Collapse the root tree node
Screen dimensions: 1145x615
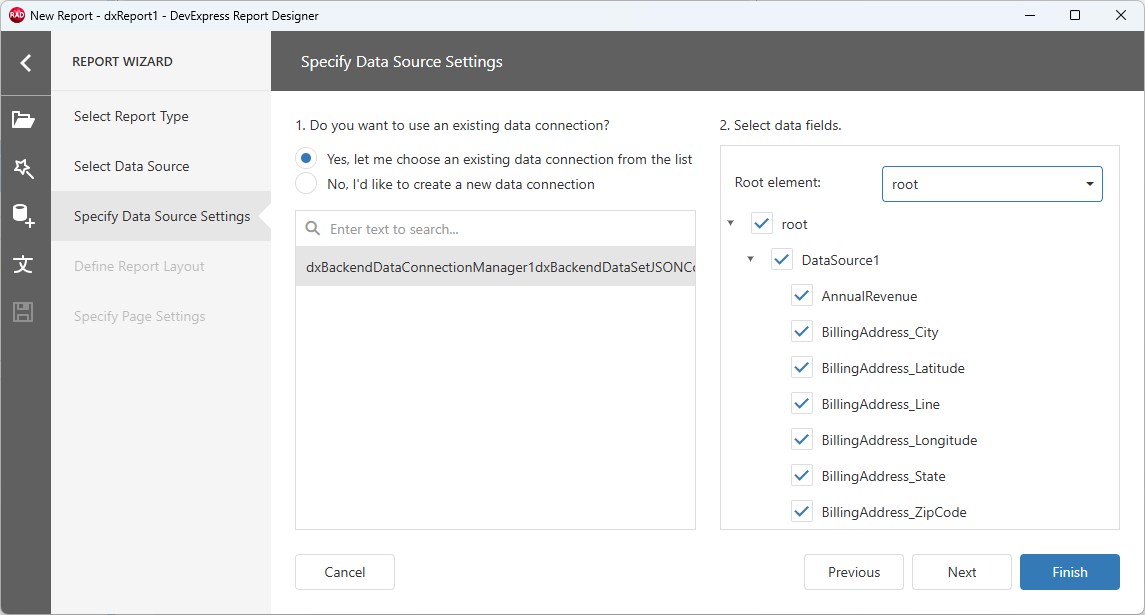(729, 223)
